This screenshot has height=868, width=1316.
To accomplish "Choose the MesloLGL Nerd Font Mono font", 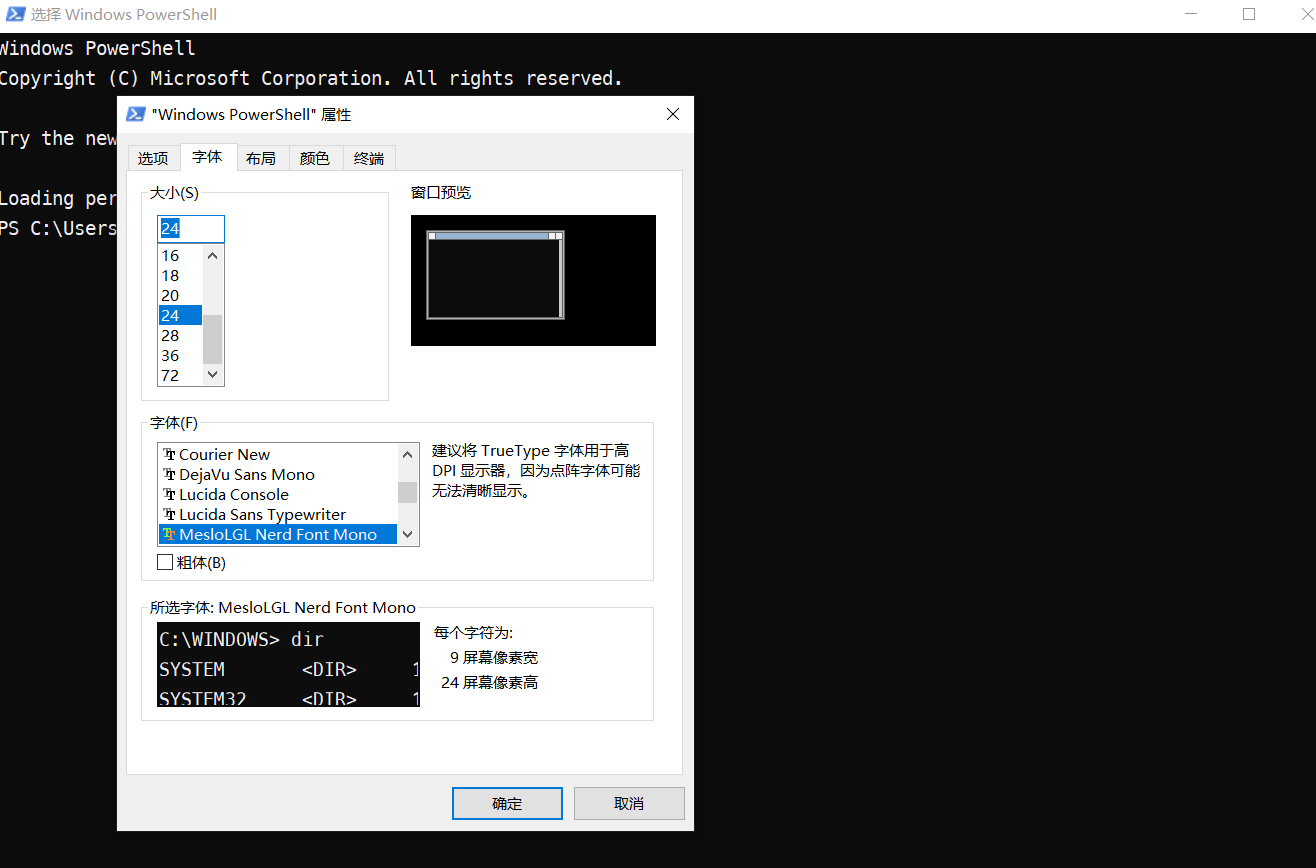I will point(278,534).
